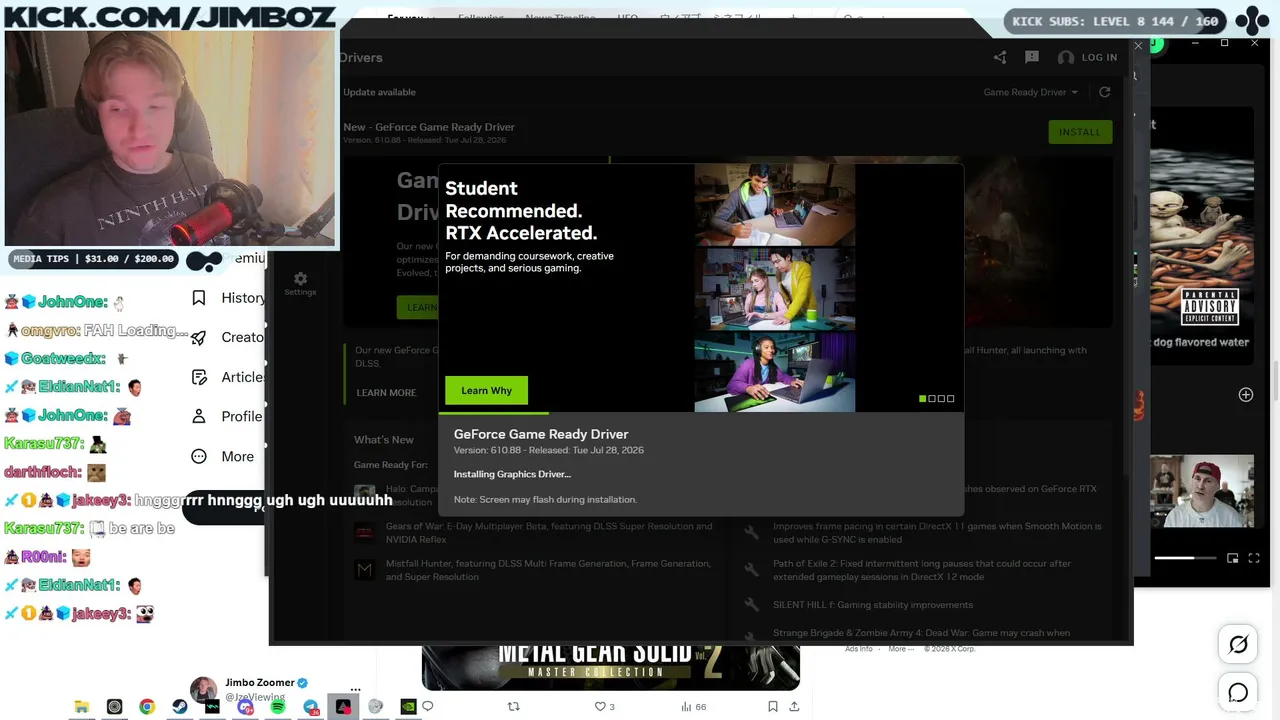
Task: Select the second carousel indicator dot
Action: pos(932,399)
